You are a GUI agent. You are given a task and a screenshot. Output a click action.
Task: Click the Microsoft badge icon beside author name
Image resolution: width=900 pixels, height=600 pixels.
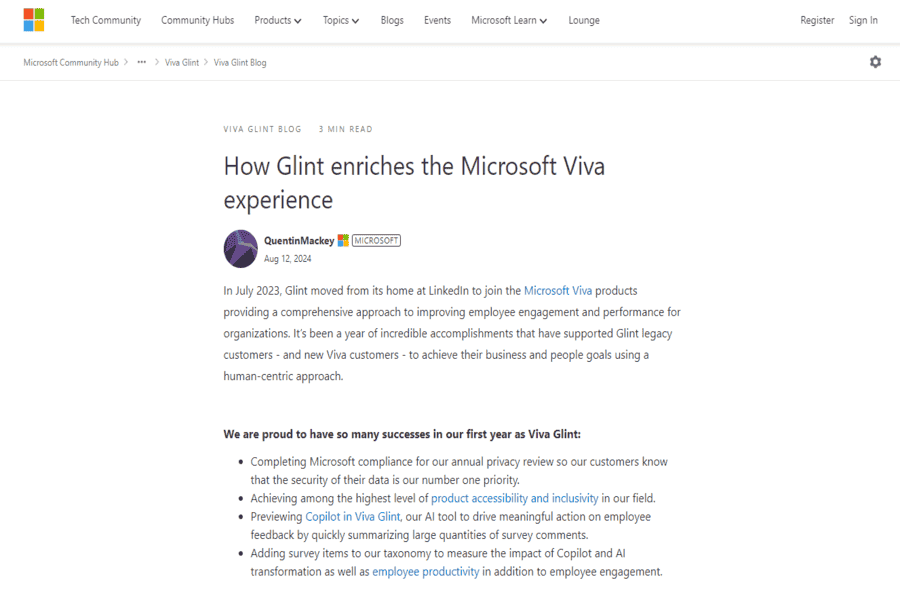tap(343, 241)
